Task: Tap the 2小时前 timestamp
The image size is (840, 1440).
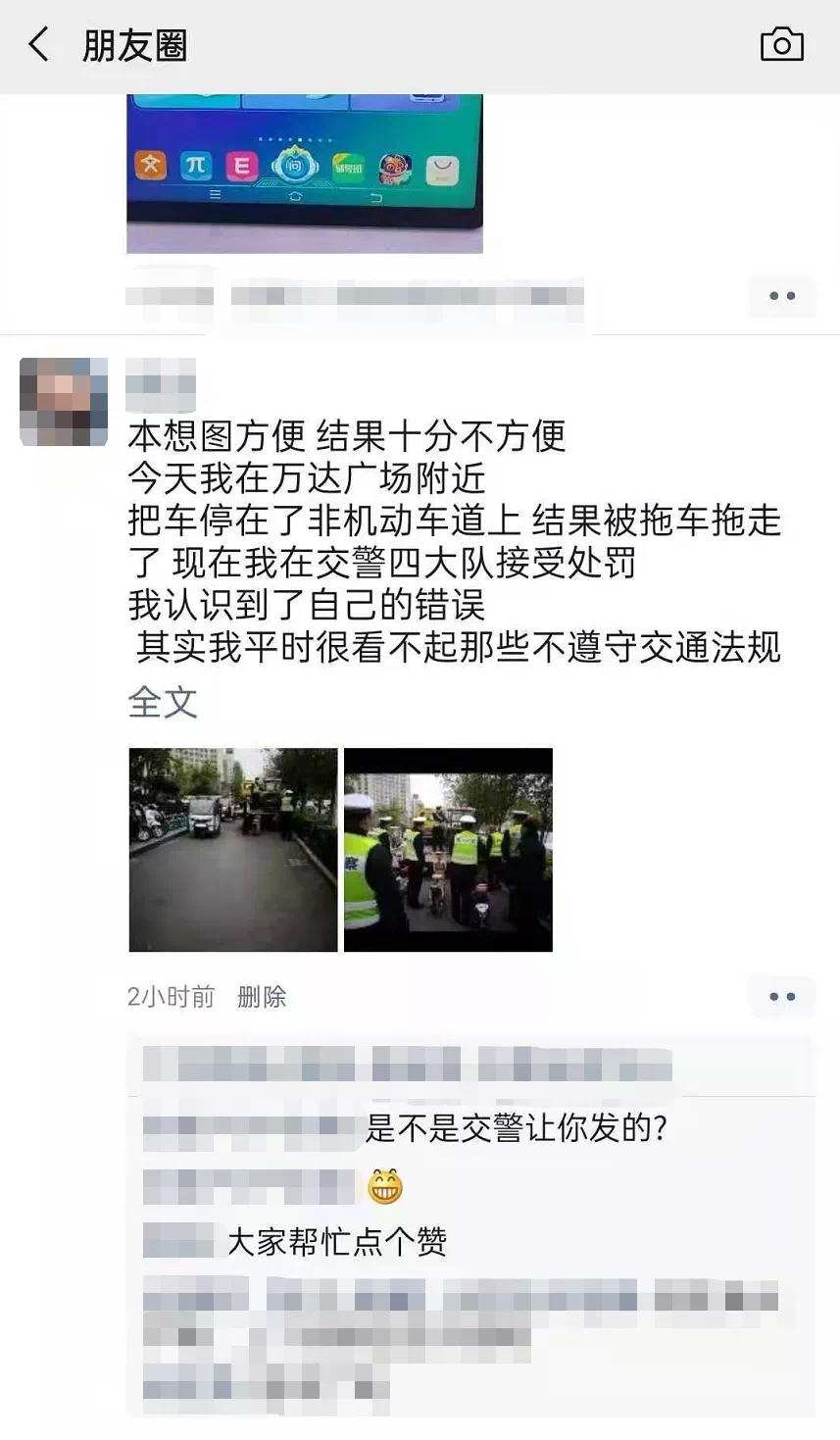Action: click(x=172, y=997)
